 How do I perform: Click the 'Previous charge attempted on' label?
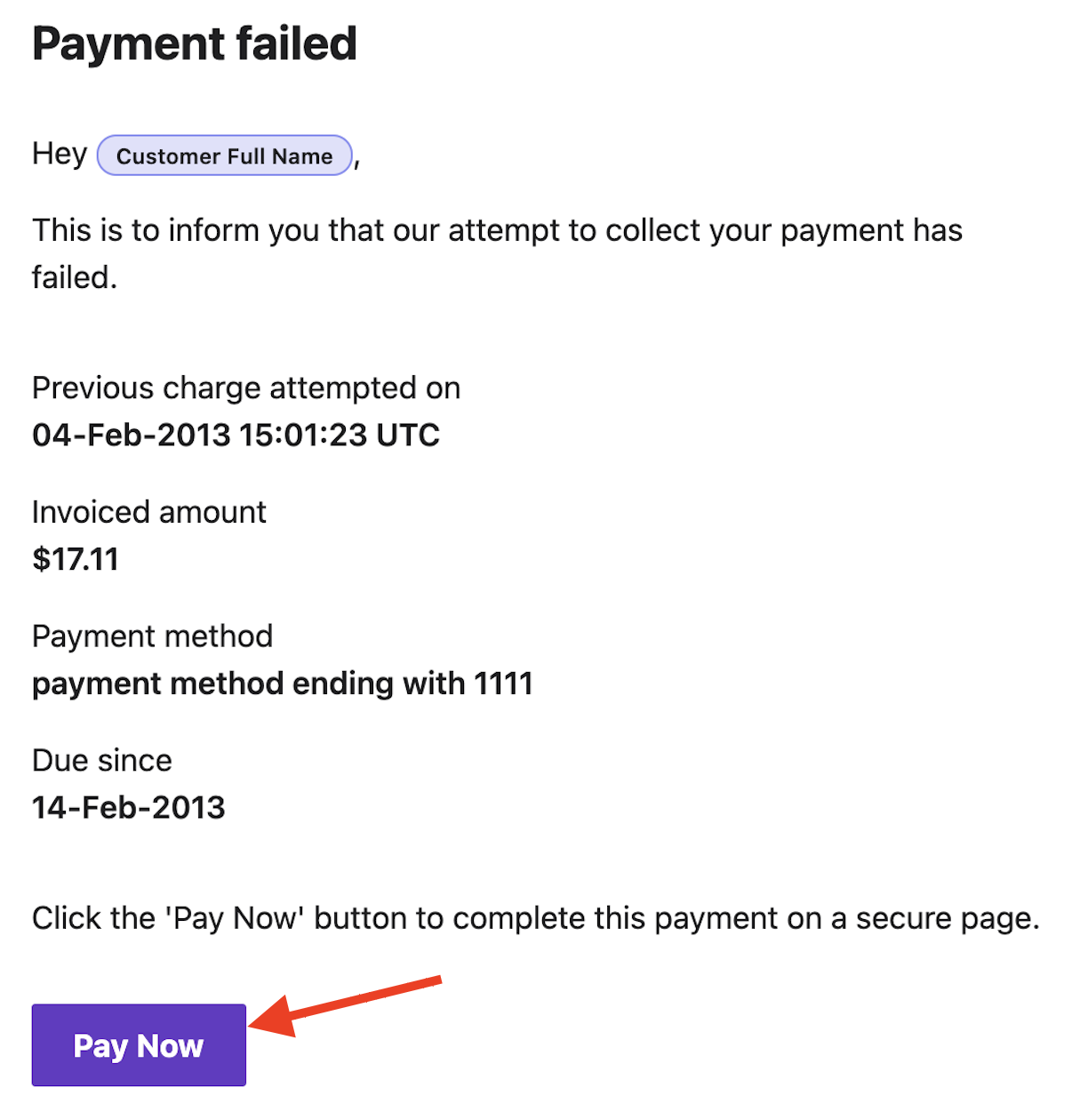(246, 388)
